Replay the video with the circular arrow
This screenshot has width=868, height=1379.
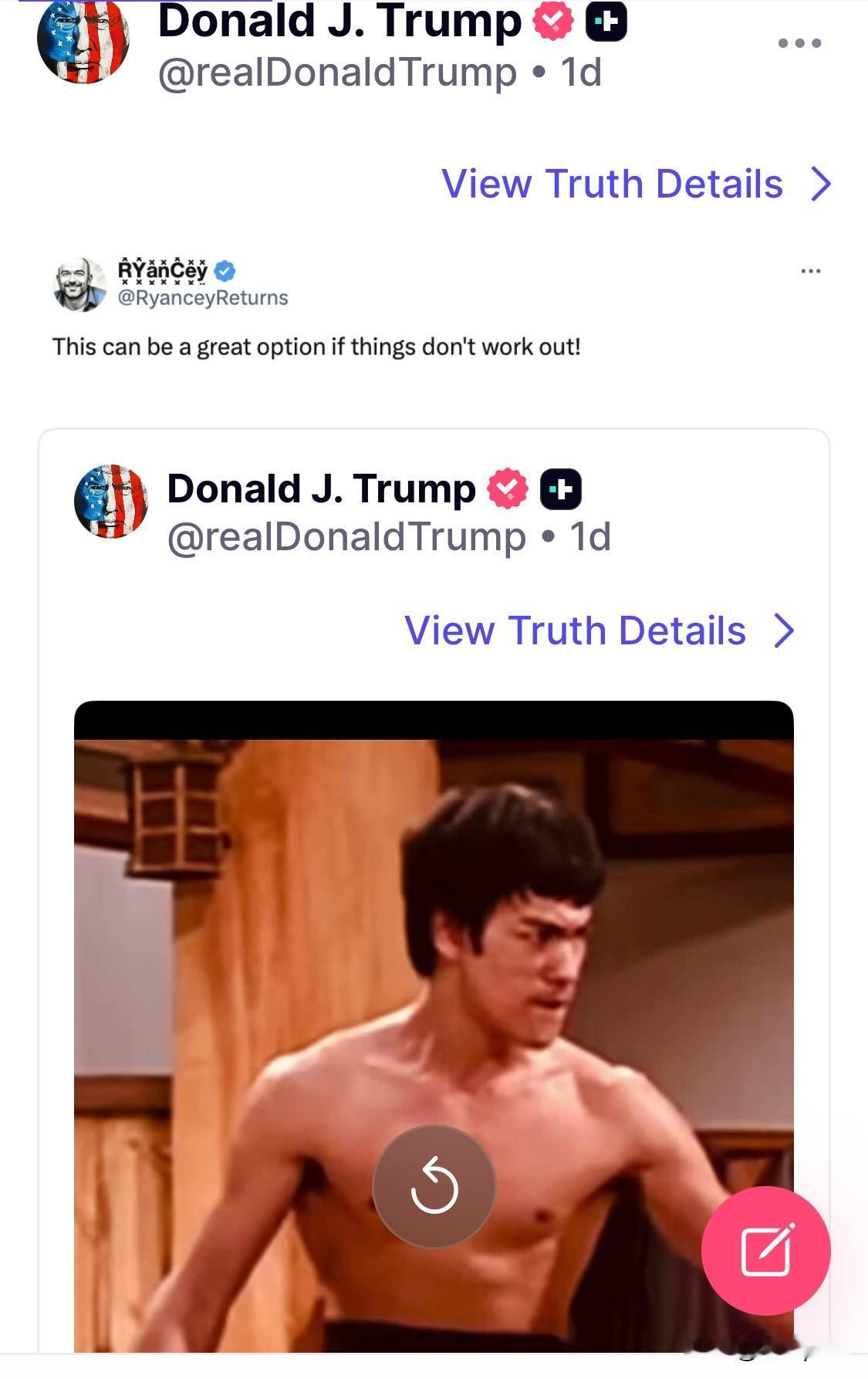434,1186
